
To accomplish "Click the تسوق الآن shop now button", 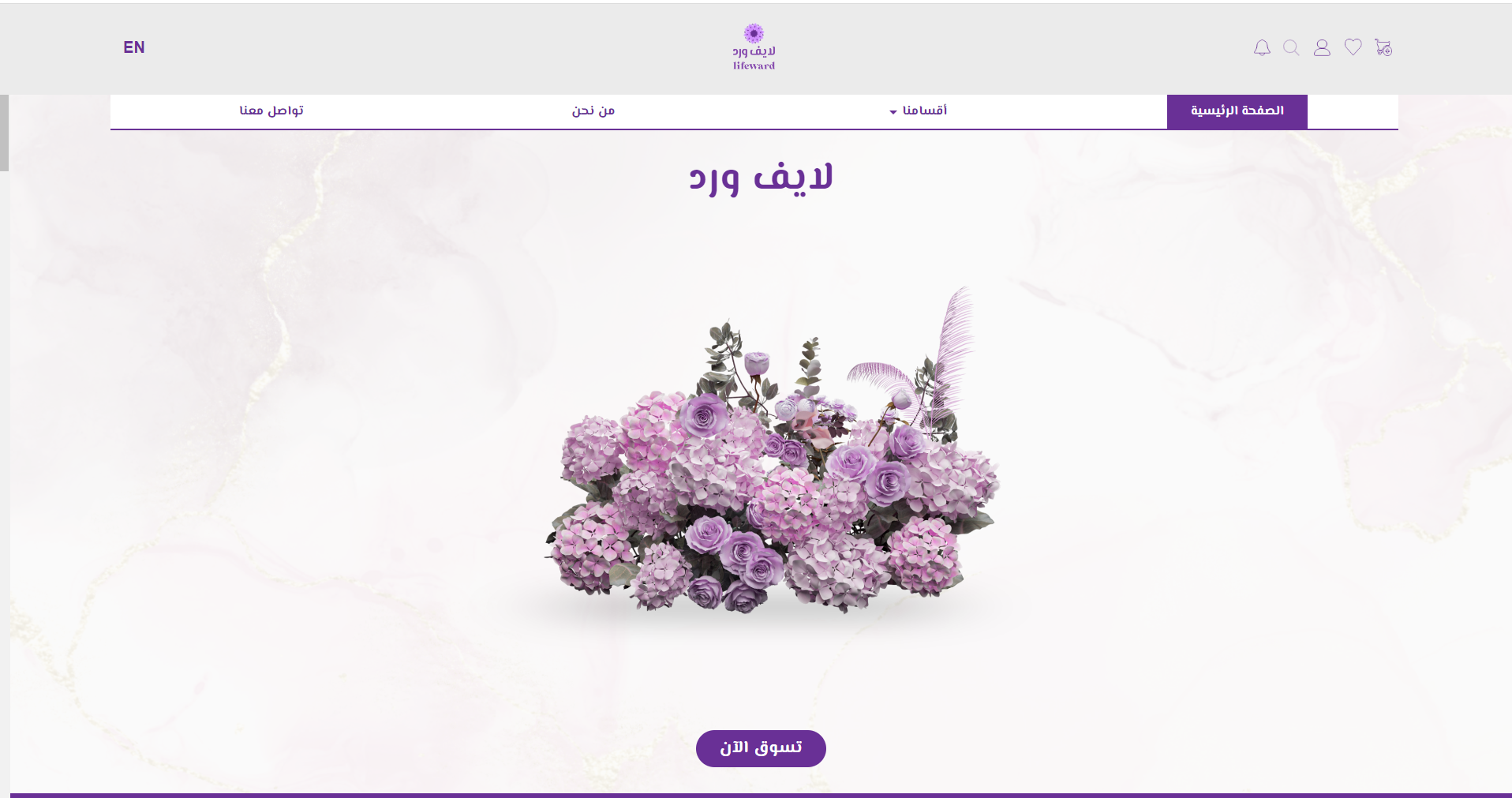I will (761, 748).
